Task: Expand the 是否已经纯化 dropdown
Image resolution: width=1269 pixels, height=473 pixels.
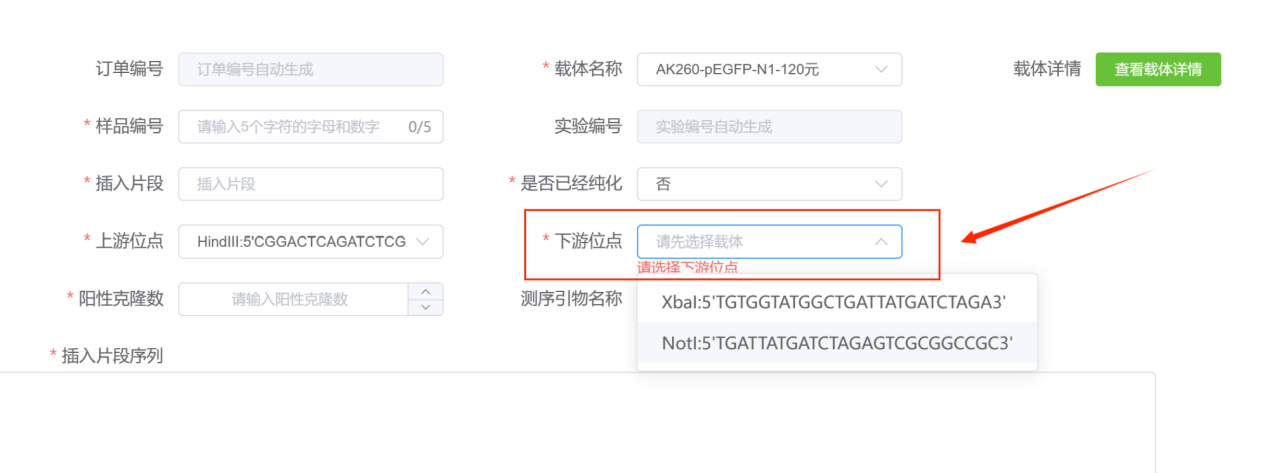Action: coord(768,184)
